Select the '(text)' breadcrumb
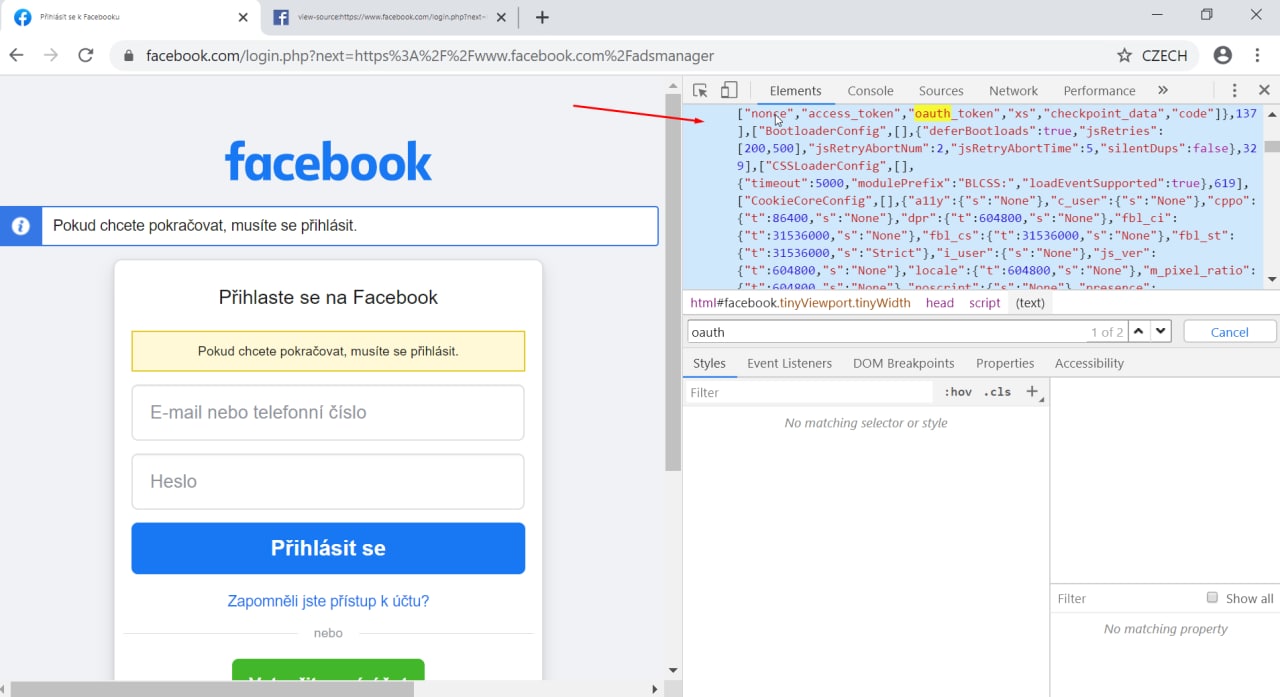1280x697 pixels. (x=1030, y=302)
